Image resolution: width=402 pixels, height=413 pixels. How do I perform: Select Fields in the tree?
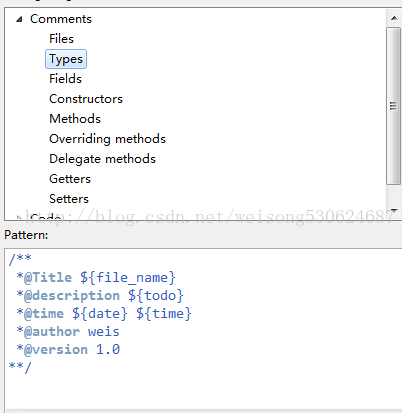pos(65,79)
